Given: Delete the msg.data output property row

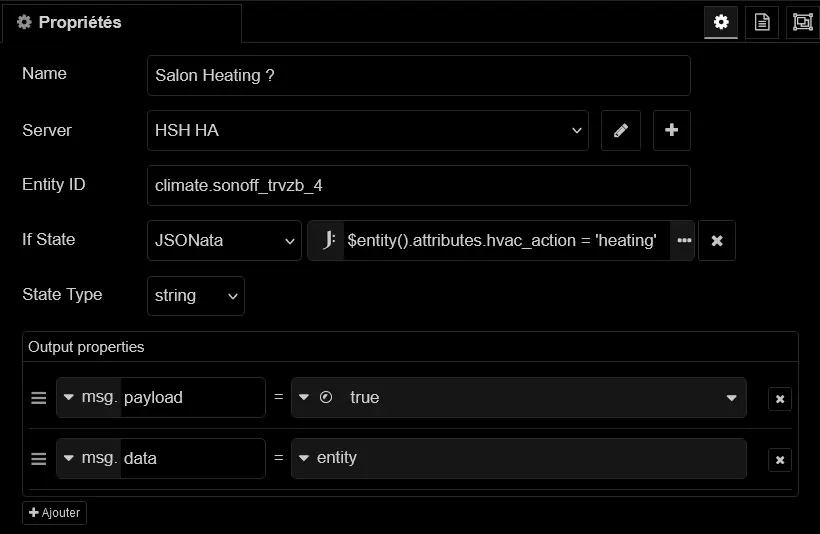Looking at the screenshot, I should [x=780, y=460].
